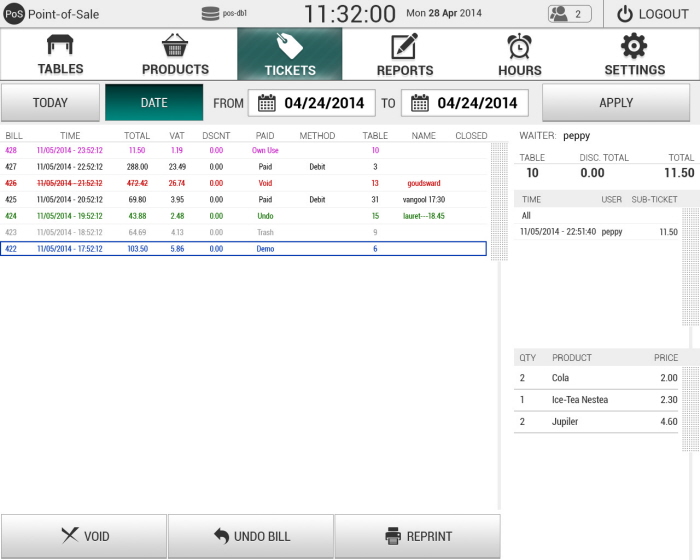
Task: Undo the selected bill
Action: pyautogui.click(x=251, y=536)
